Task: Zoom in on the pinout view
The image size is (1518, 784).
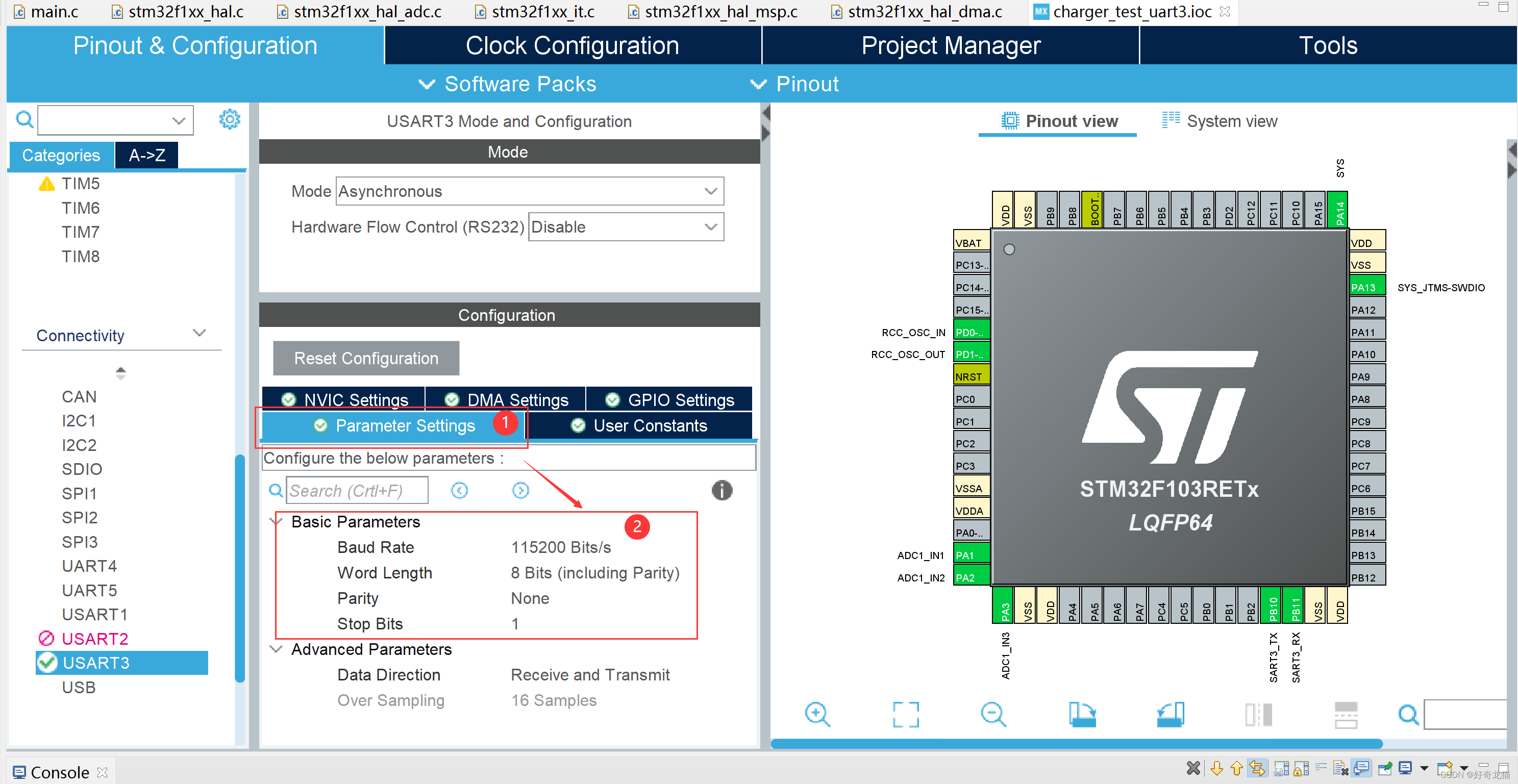Action: tap(817, 715)
